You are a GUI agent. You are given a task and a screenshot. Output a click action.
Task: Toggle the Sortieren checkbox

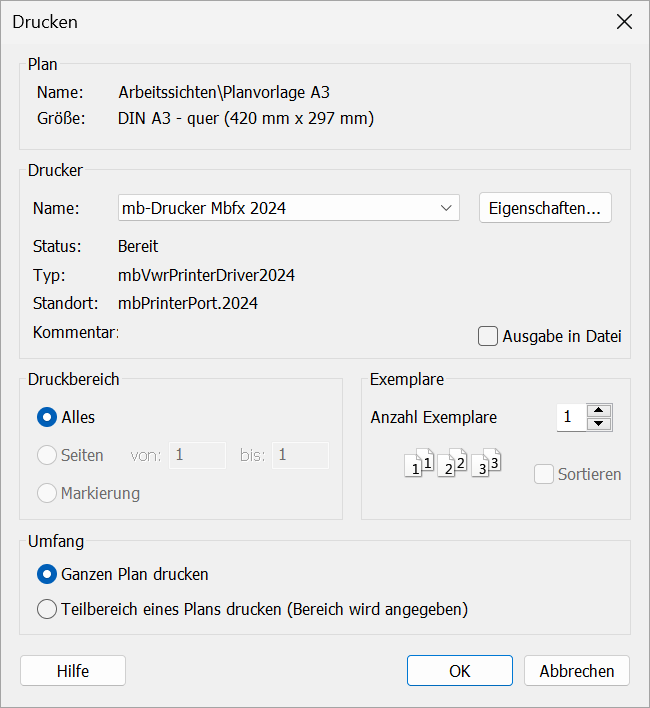pyautogui.click(x=544, y=475)
